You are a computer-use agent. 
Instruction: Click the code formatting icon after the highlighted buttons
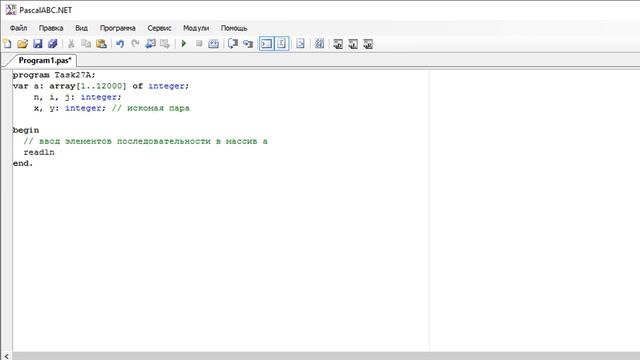[x=300, y=44]
